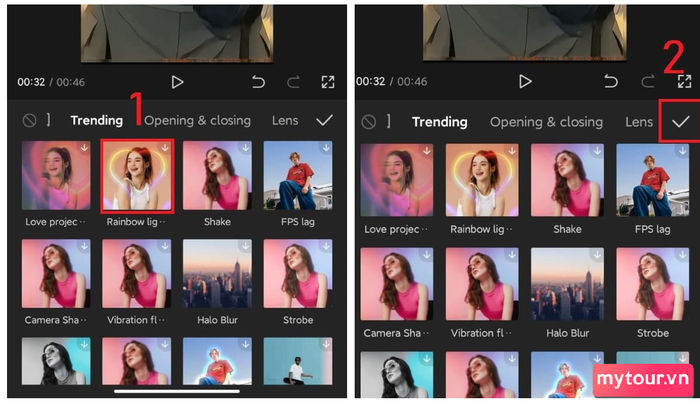Download the FPS lag effect in the left screen
The width and height of the screenshot is (700, 405).
[326, 147]
